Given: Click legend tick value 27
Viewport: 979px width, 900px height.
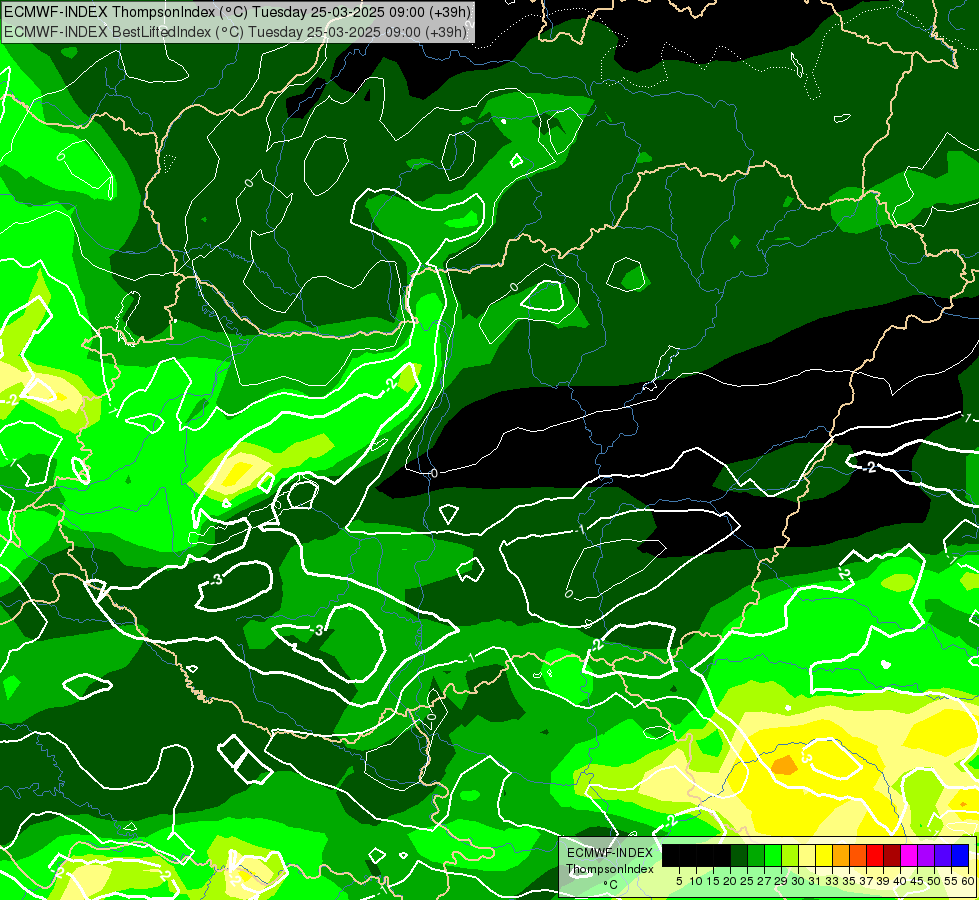Looking at the screenshot, I should (764, 881).
